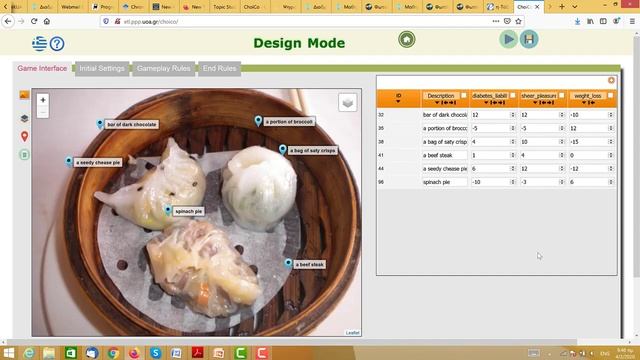
Task: Click row ID 41 in the table
Action: tap(381, 156)
